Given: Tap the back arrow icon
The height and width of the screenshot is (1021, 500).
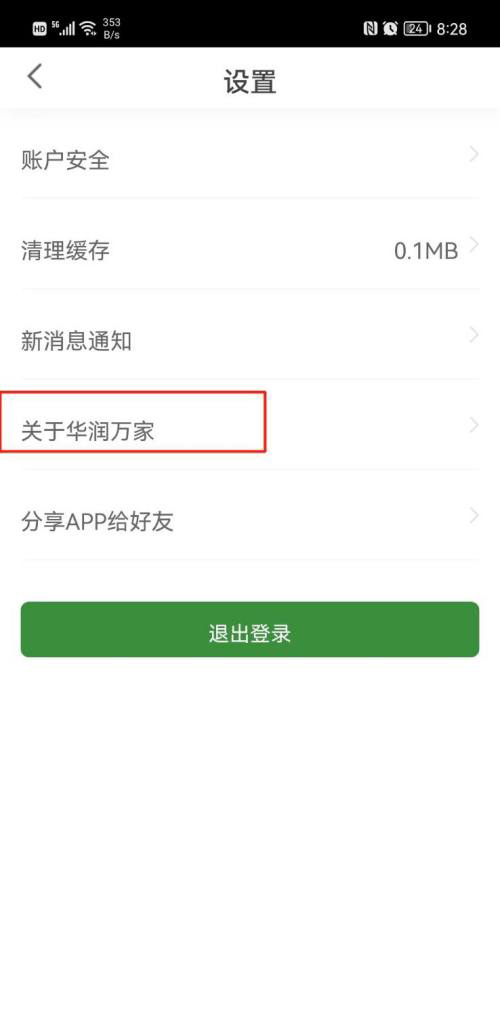Looking at the screenshot, I should pos(35,76).
